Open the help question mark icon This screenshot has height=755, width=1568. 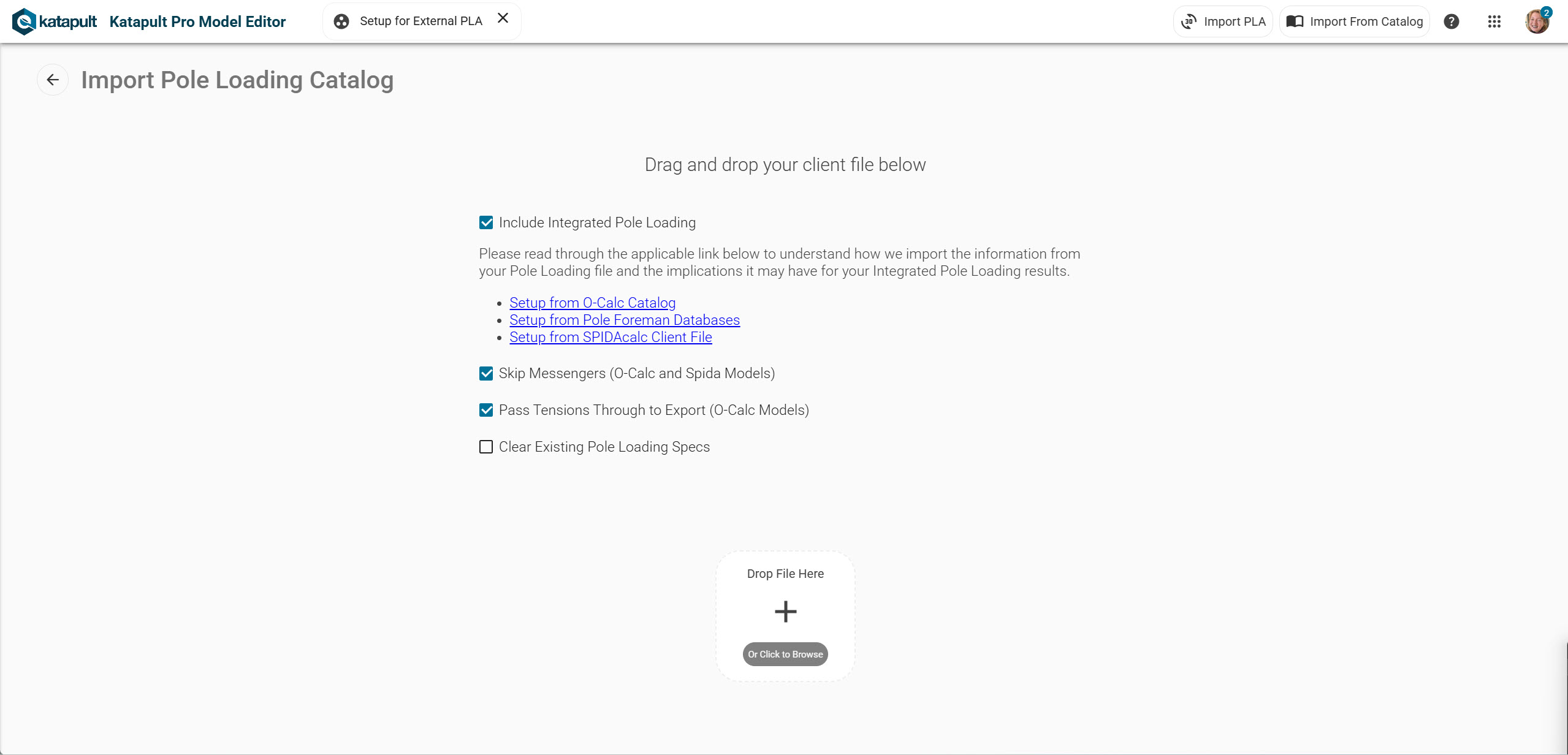[1451, 21]
